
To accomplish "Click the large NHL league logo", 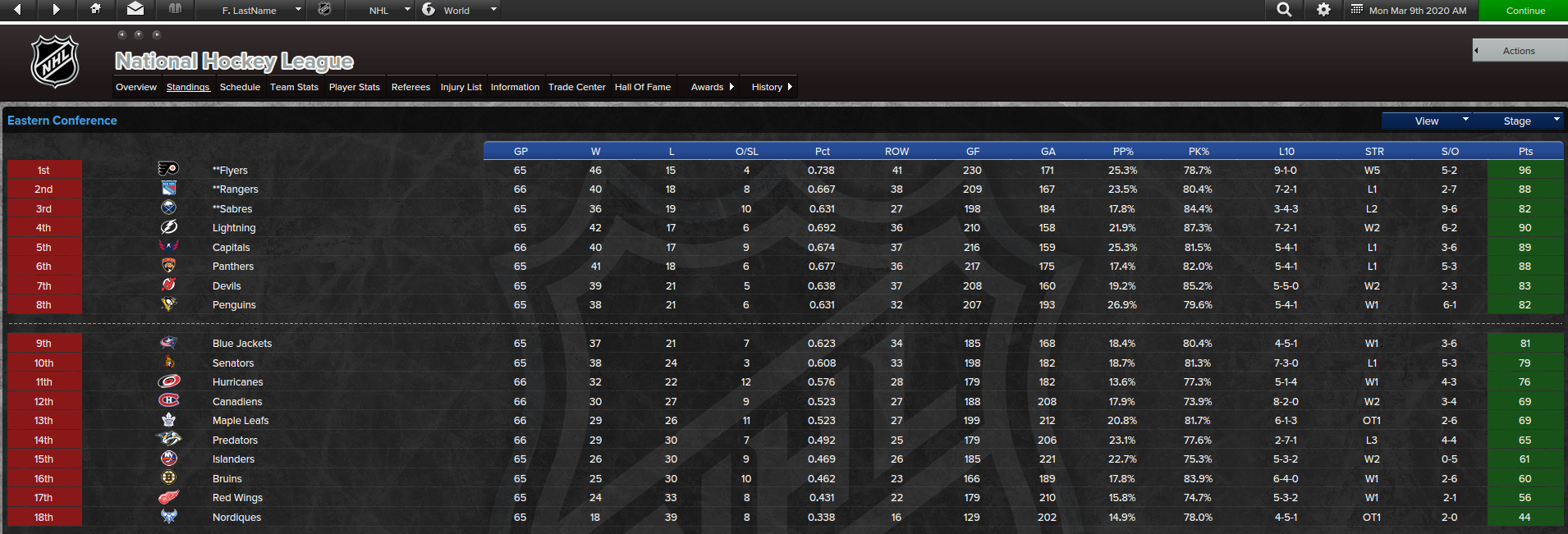I will click(x=55, y=62).
